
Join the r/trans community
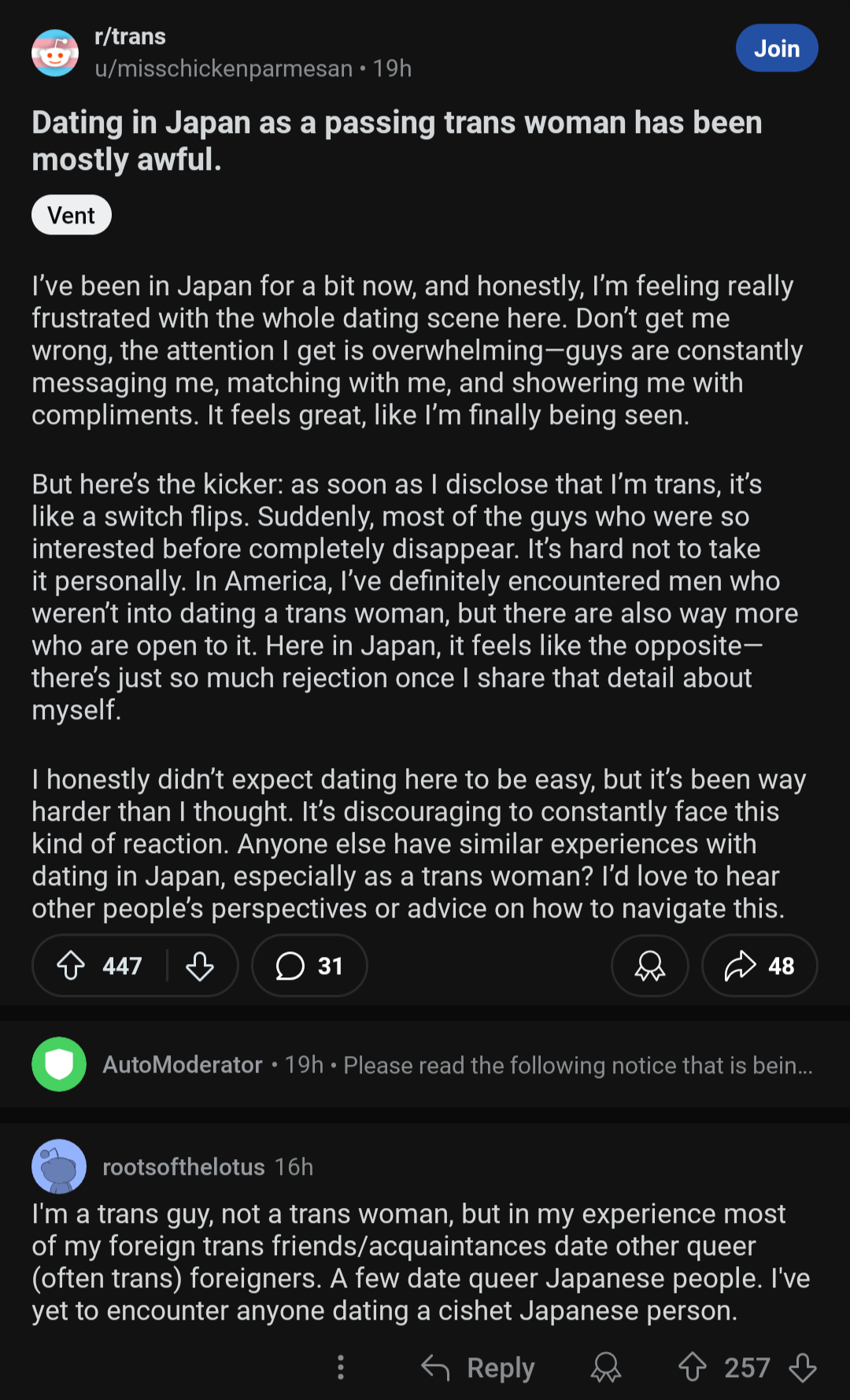pos(777,48)
